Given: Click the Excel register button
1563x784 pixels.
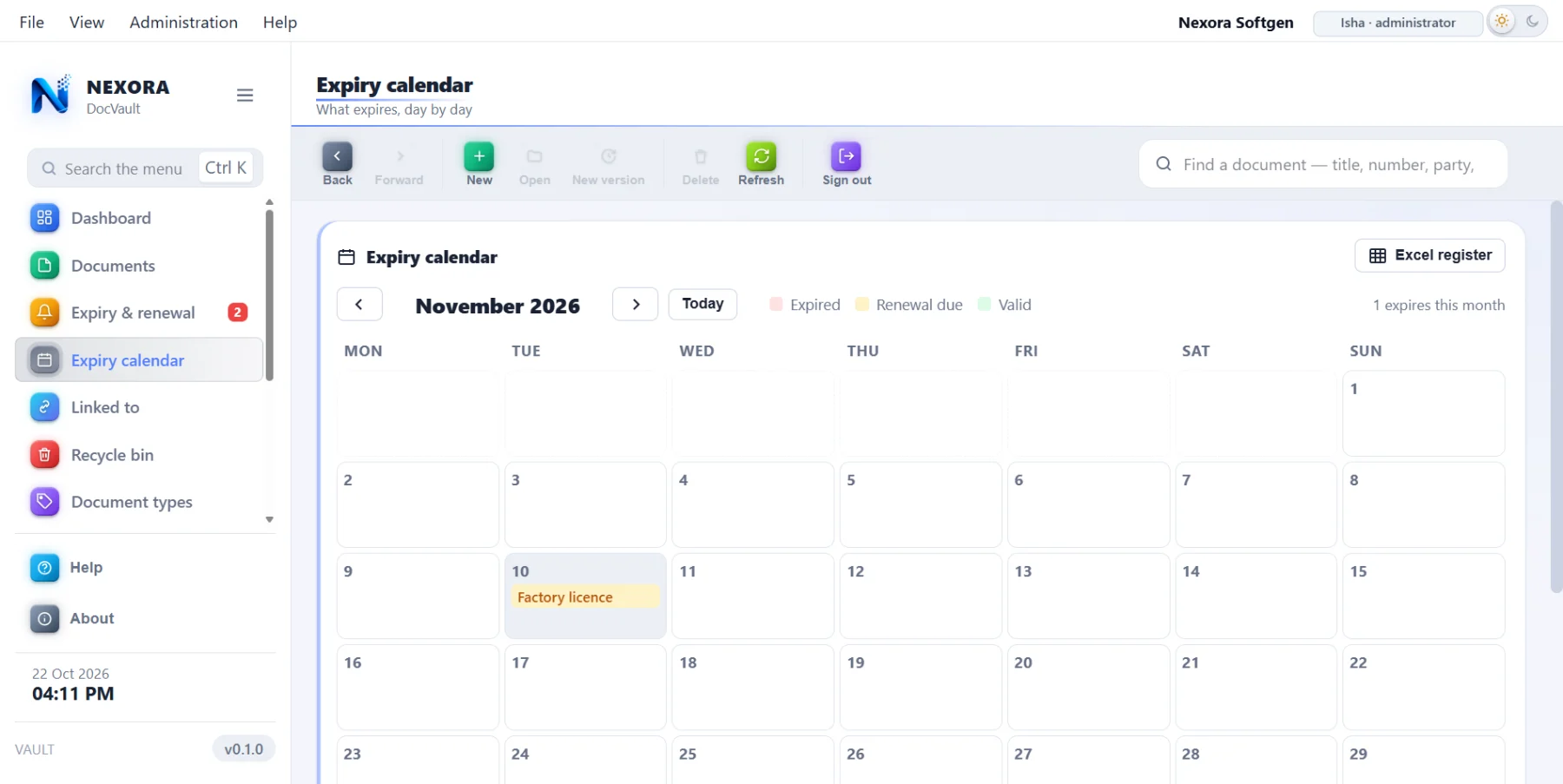Looking at the screenshot, I should click(1429, 255).
